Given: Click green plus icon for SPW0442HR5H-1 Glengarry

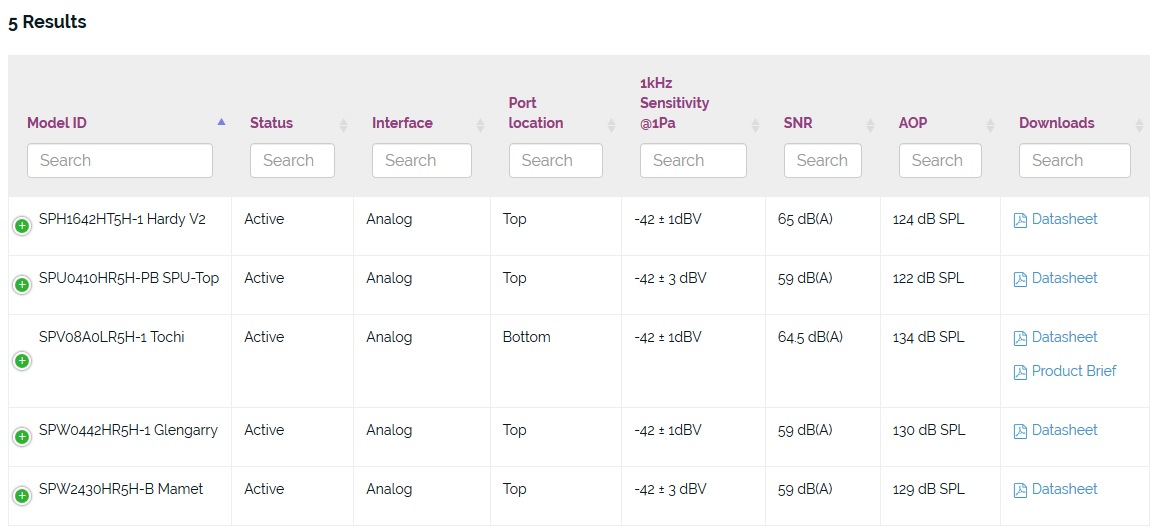Looking at the screenshot, I should pos(22,437).
